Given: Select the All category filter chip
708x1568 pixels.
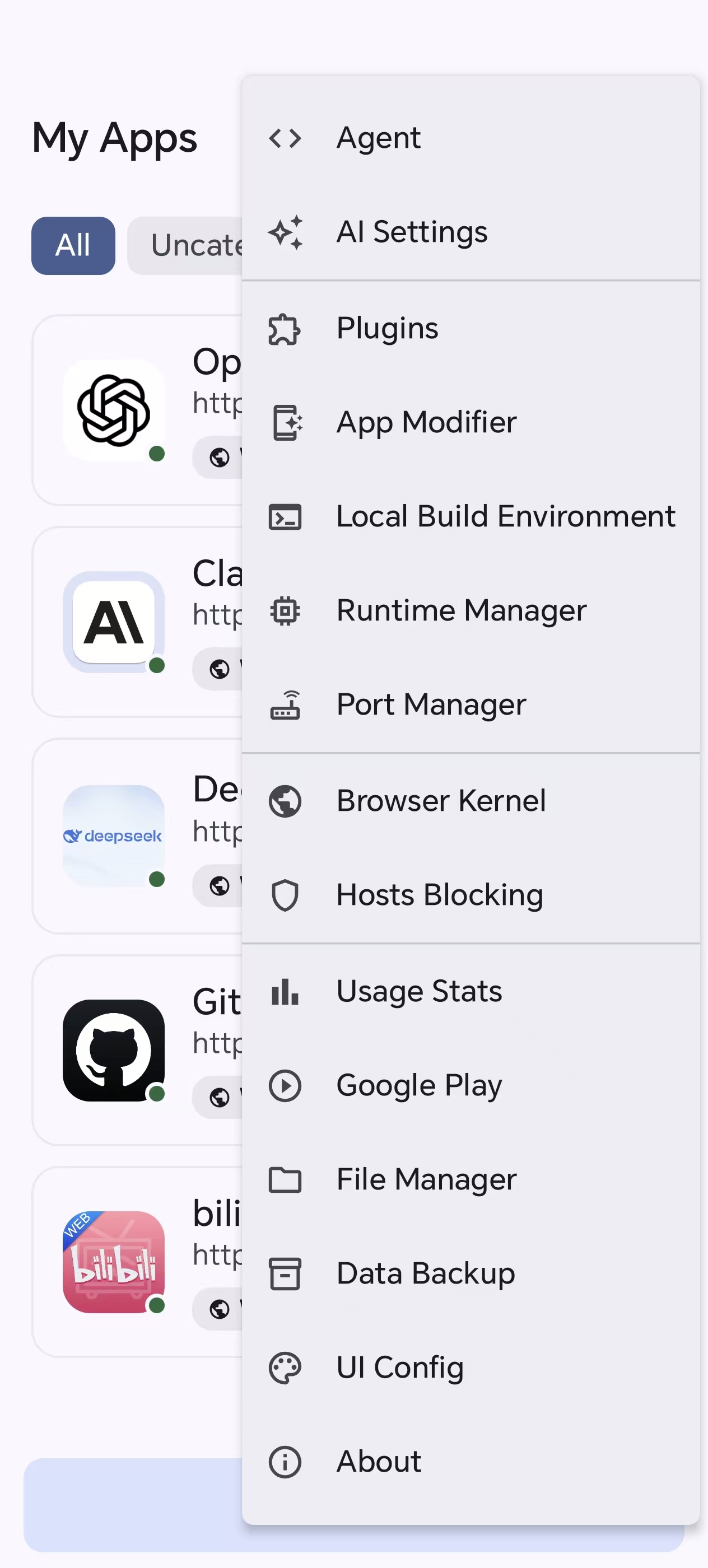Looking at the screenshot, I should tap(73, 246).
